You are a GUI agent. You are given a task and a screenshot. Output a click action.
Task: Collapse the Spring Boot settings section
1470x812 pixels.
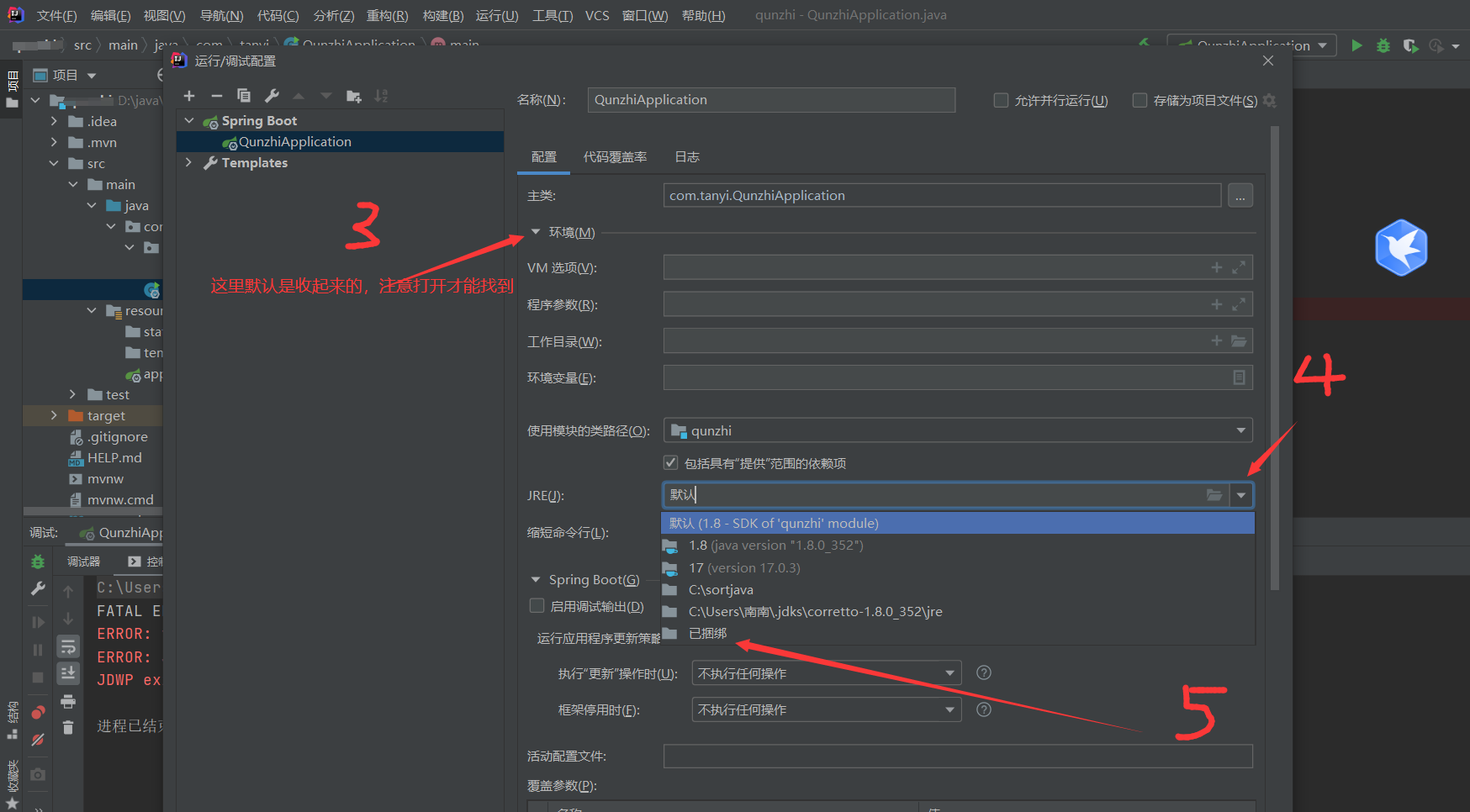click(536, 579)
